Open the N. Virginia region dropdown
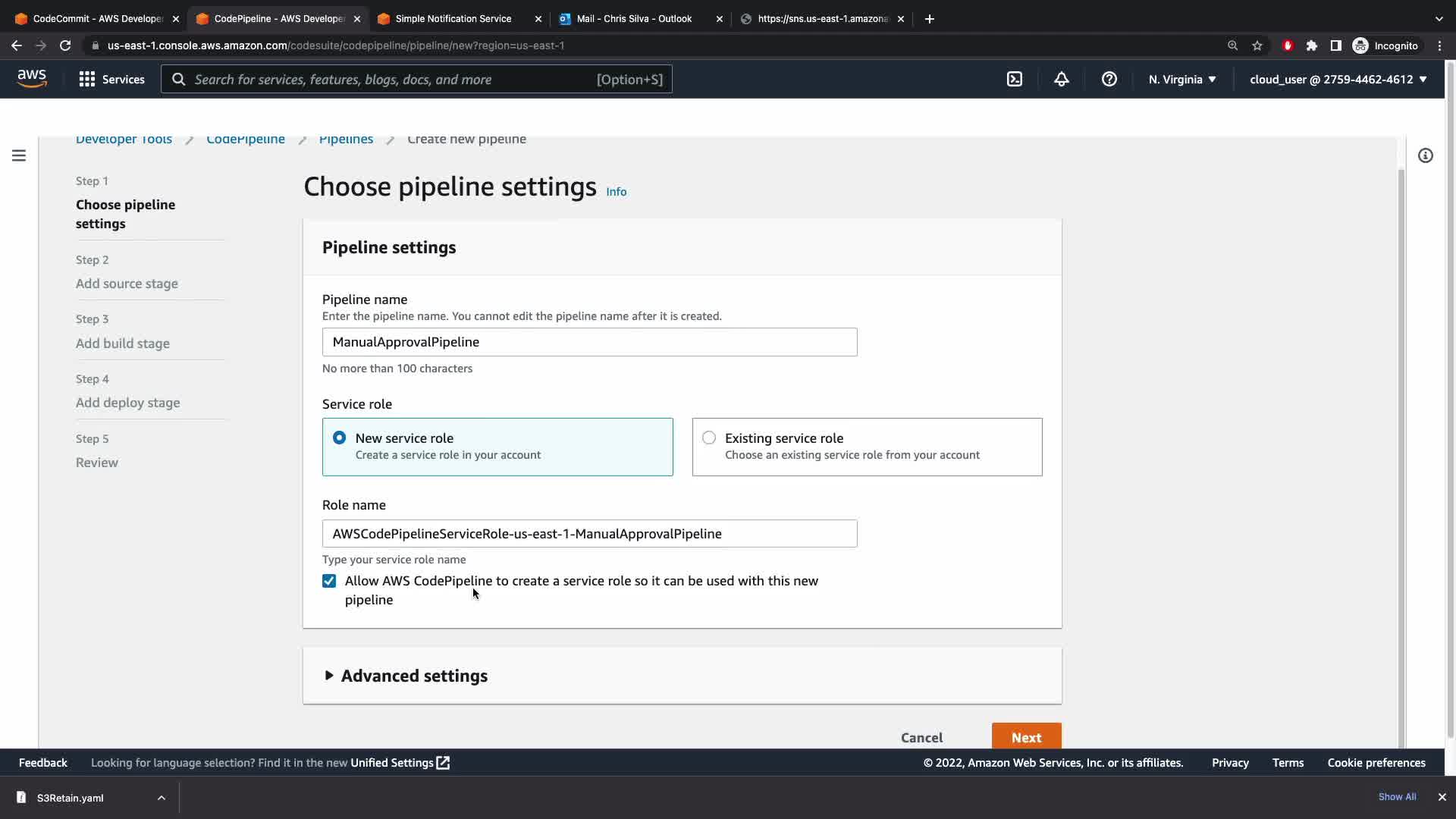This screenshot has height=819, width=1456. (1181, 79)
